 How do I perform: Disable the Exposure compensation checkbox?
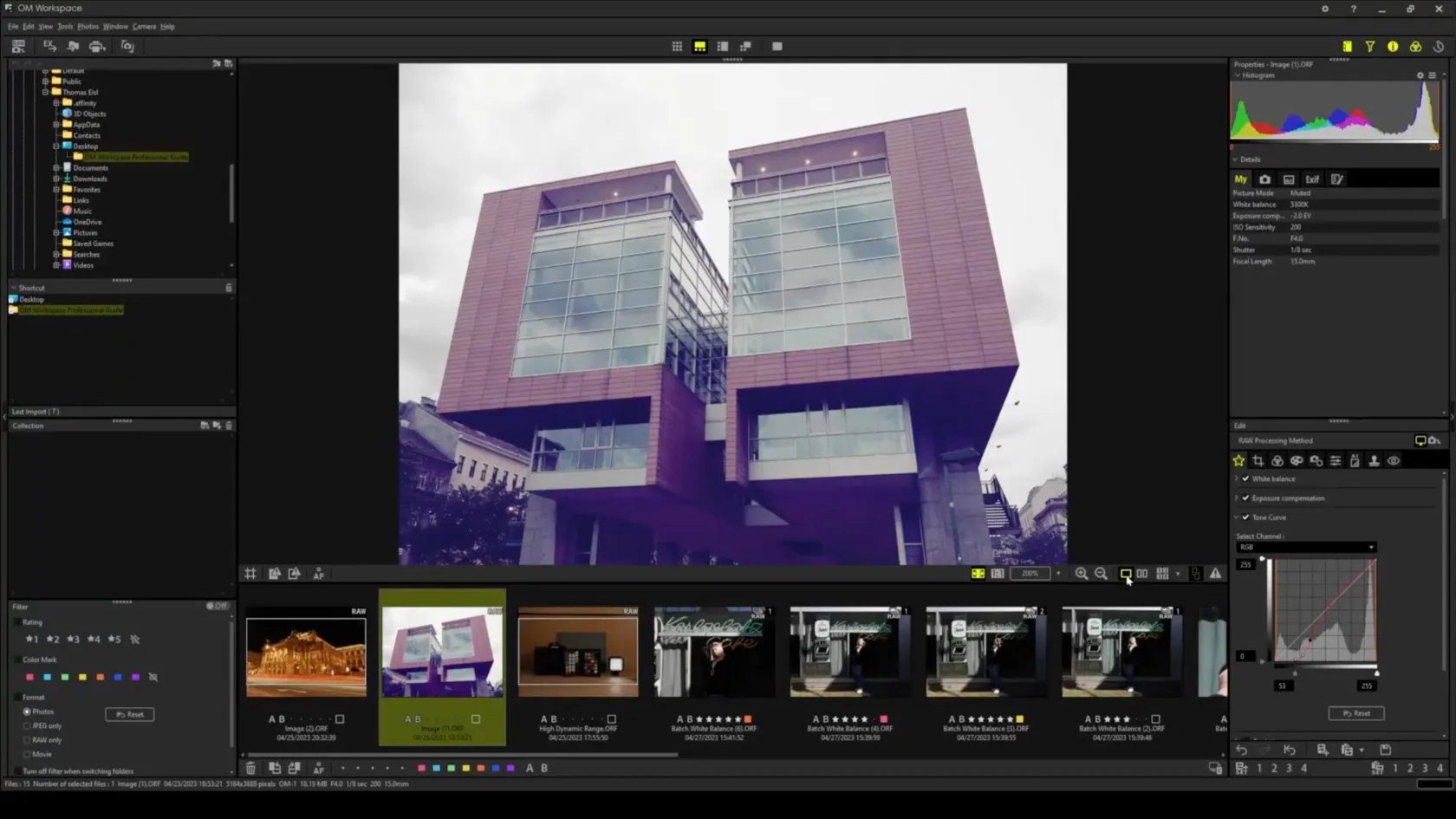pyautogui.click(x=1245, y=498)
